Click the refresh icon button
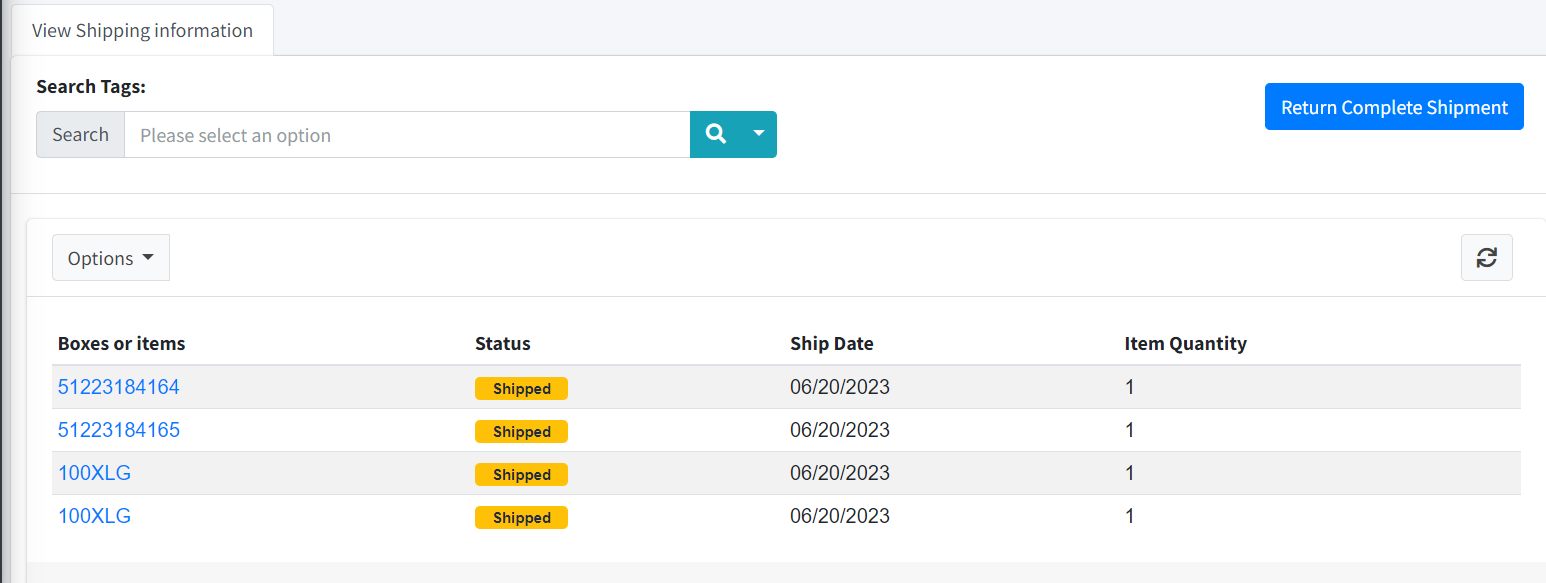 tap(1486, 257)
